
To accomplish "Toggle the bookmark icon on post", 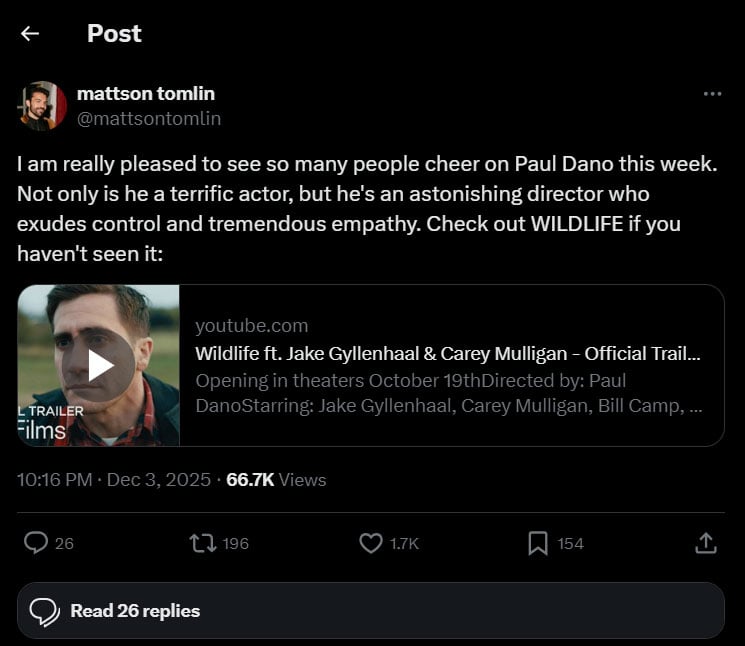I will (538, 543).
